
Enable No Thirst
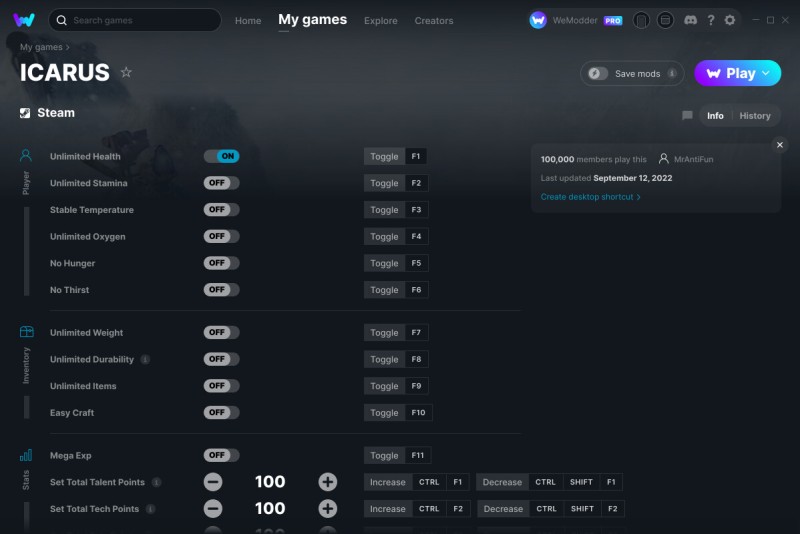click(221, 289)
